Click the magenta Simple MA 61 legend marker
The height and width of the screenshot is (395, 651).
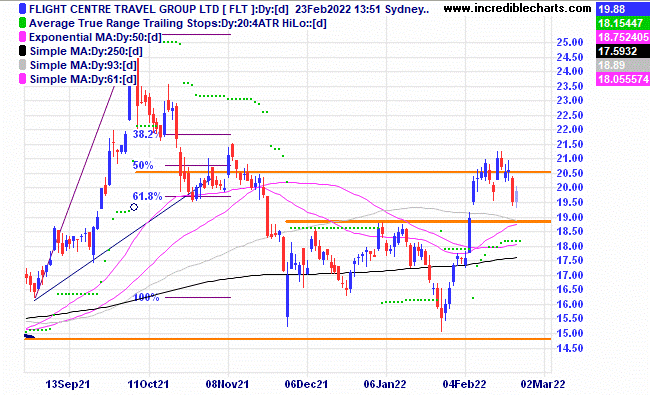[x=22, y=79]
